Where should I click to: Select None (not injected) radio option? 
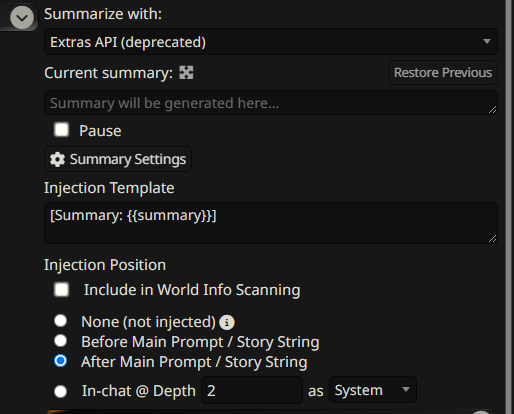click(x=60, y=321)
